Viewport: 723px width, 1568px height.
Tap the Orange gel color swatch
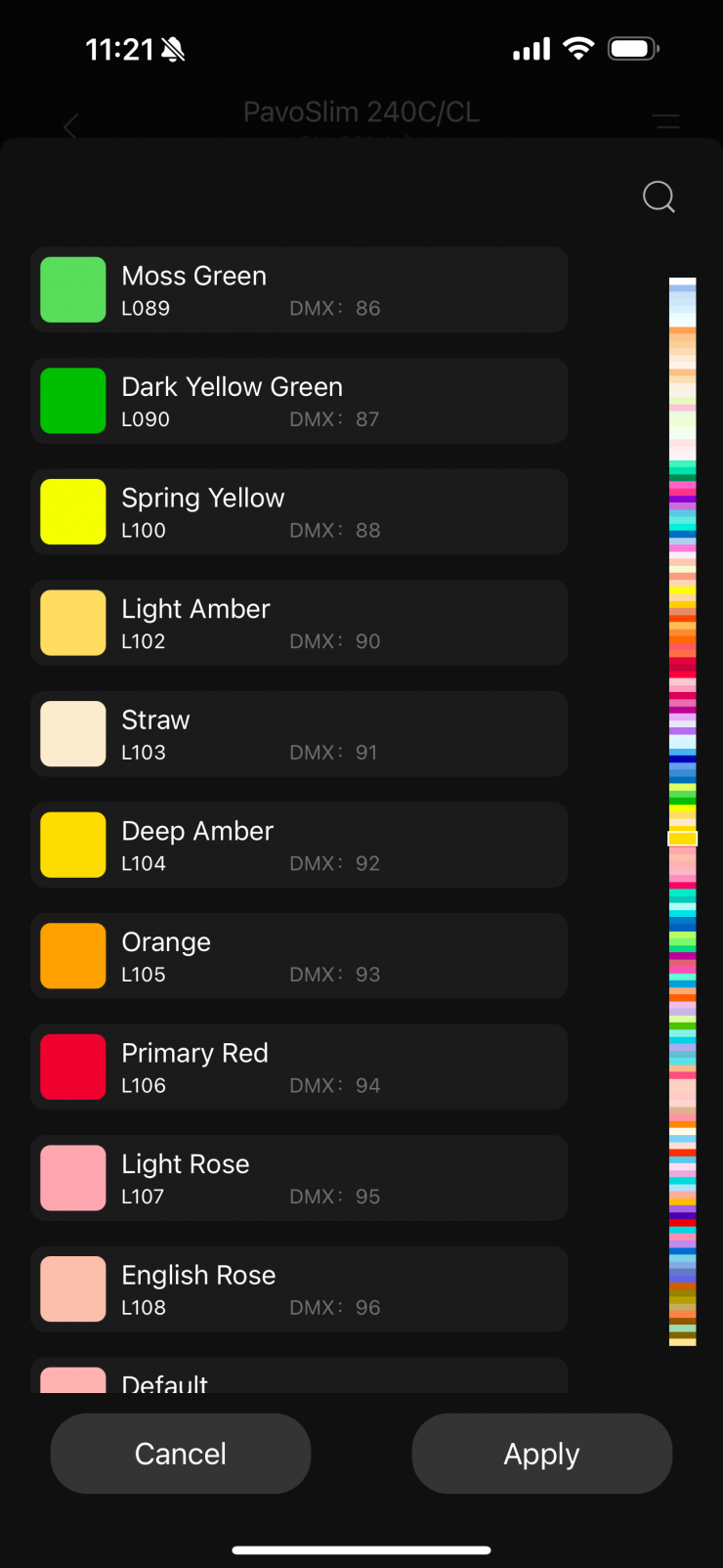point(73,956)
